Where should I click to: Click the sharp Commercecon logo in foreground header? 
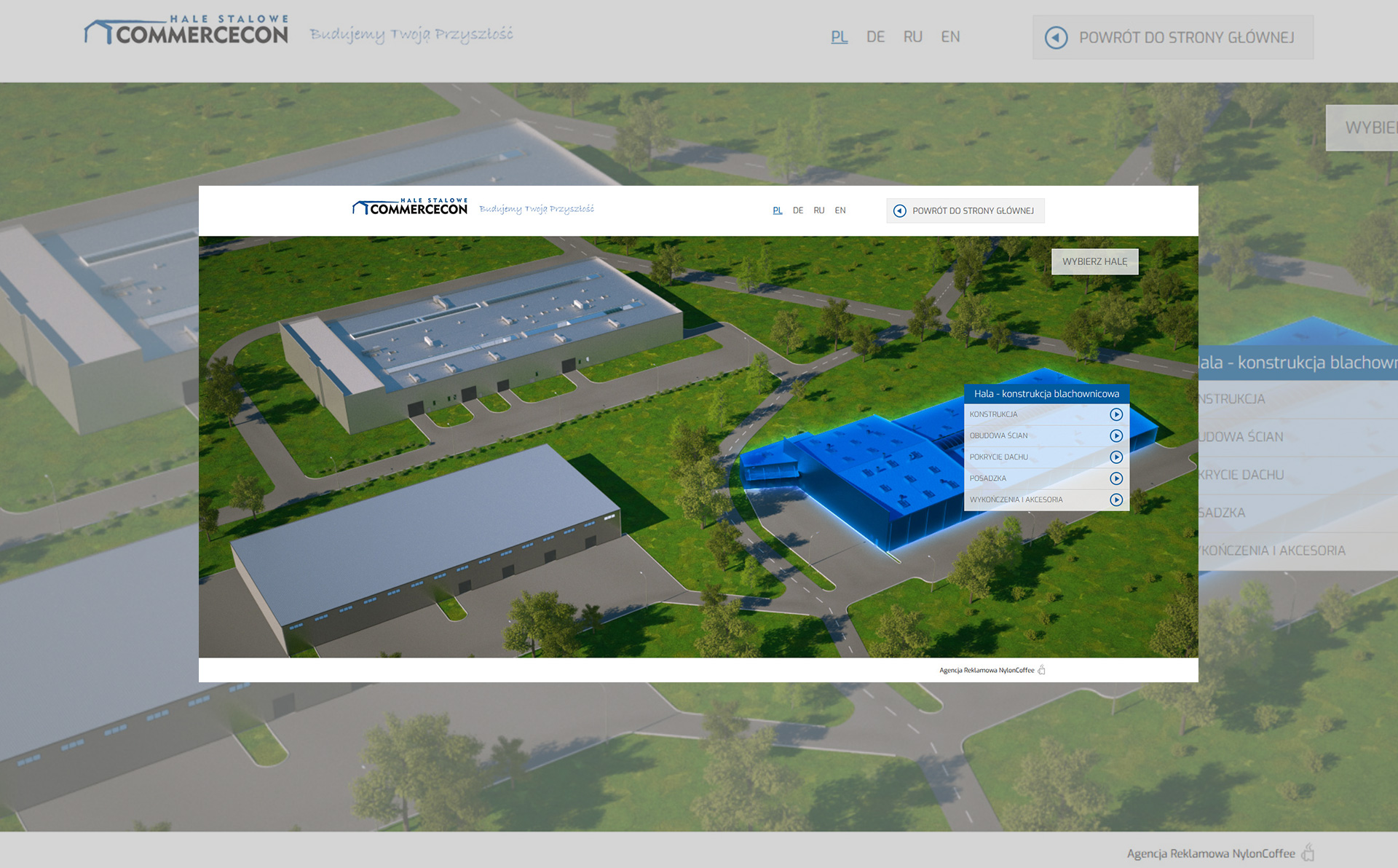point(411,208)
